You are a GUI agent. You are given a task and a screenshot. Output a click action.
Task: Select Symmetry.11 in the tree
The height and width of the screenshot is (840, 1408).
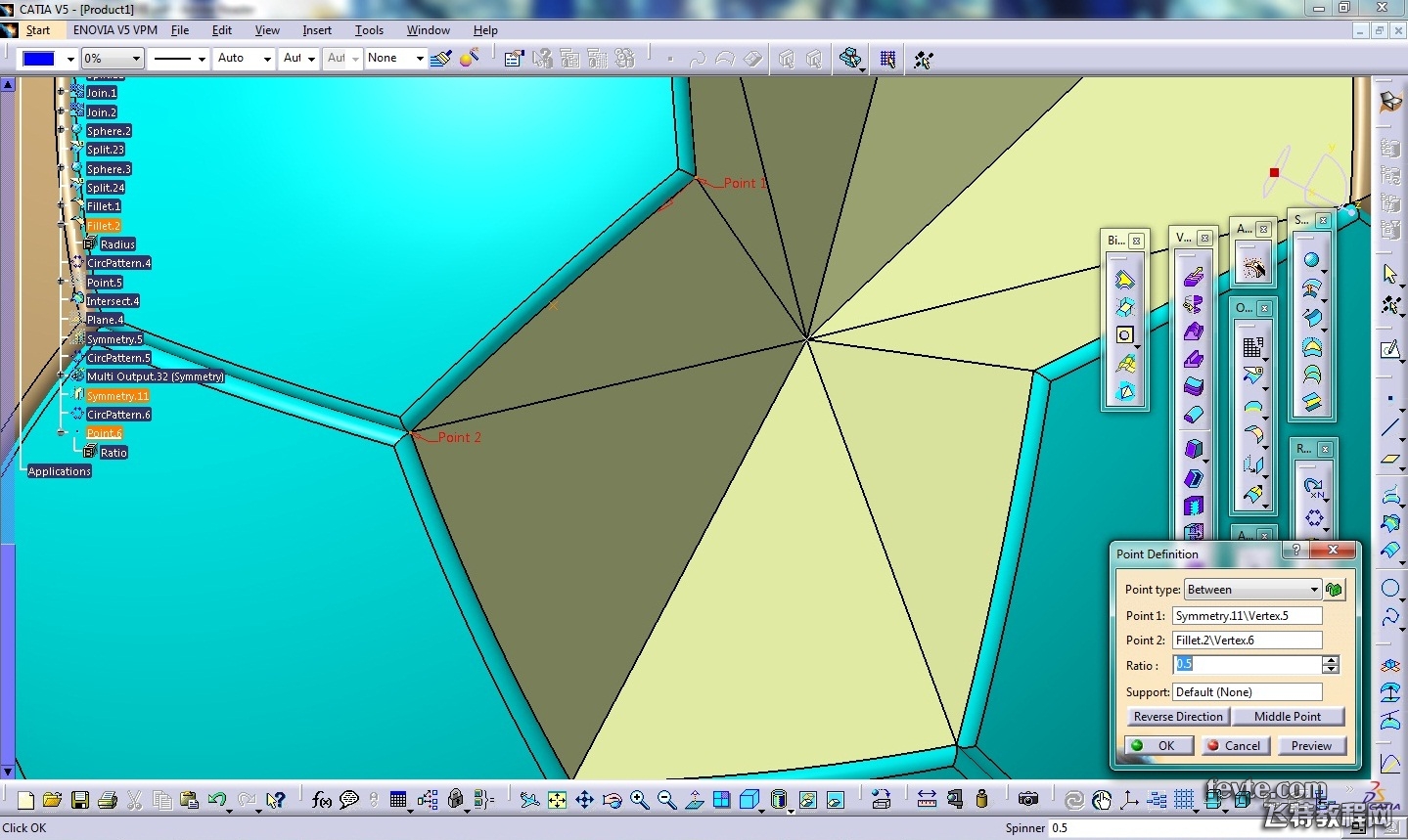(117, 395)
